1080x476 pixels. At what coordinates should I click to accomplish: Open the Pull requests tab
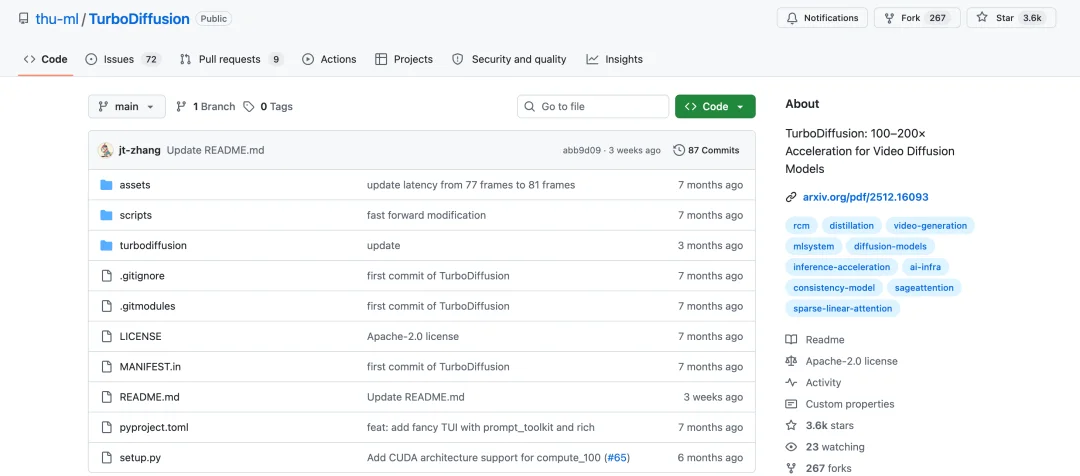pos(231,59)
